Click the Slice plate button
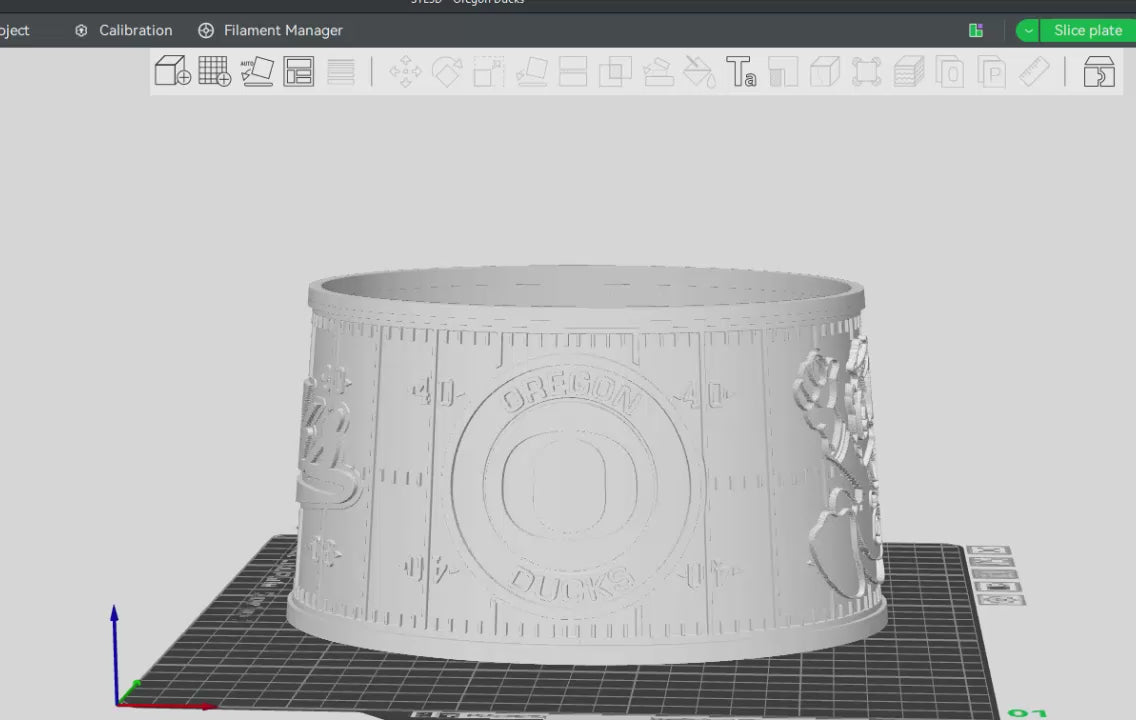The image size is (1136, 720). [1088, 30]
